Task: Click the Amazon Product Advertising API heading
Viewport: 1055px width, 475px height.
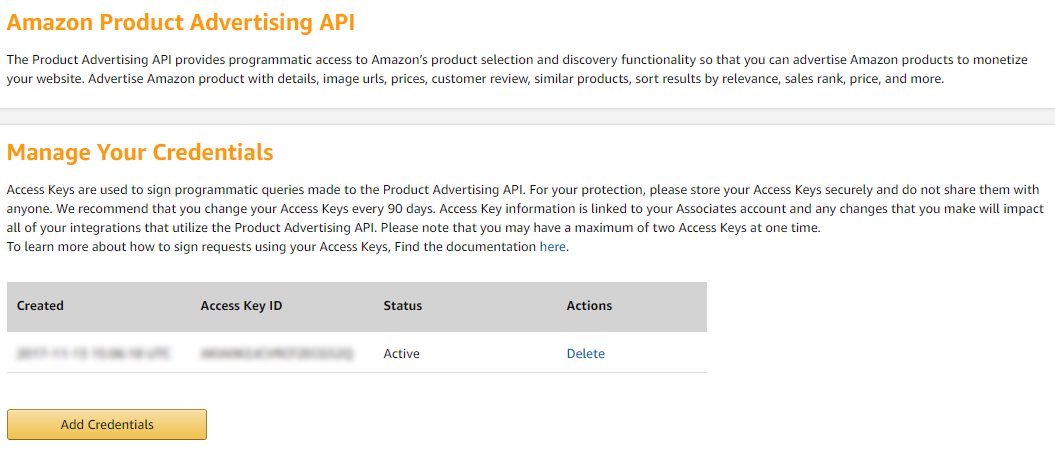Action: tap(180, 23)
